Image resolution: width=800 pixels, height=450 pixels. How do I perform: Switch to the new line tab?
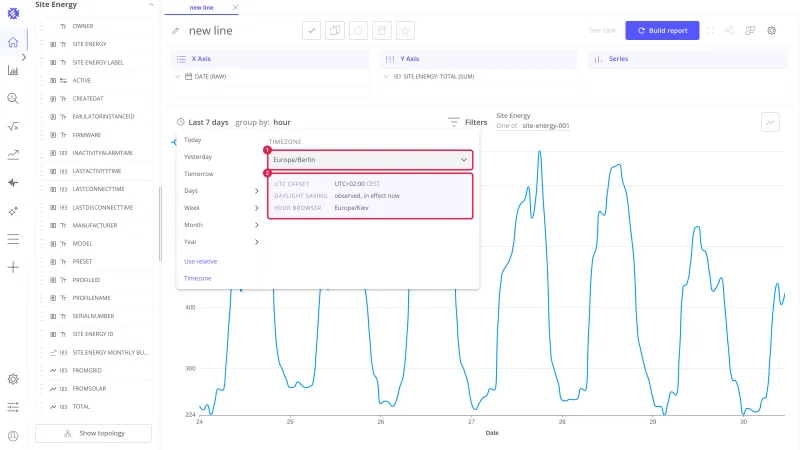tap(202, 8)
